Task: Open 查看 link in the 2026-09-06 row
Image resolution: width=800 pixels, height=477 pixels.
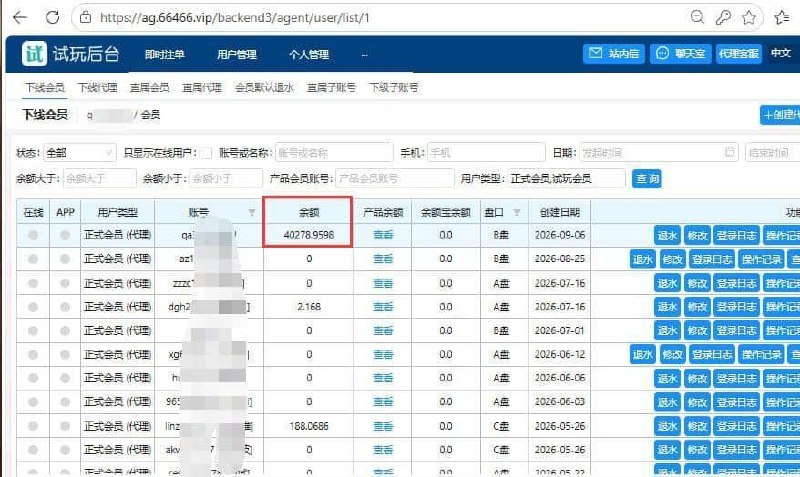Action: (x=383, y=235)
